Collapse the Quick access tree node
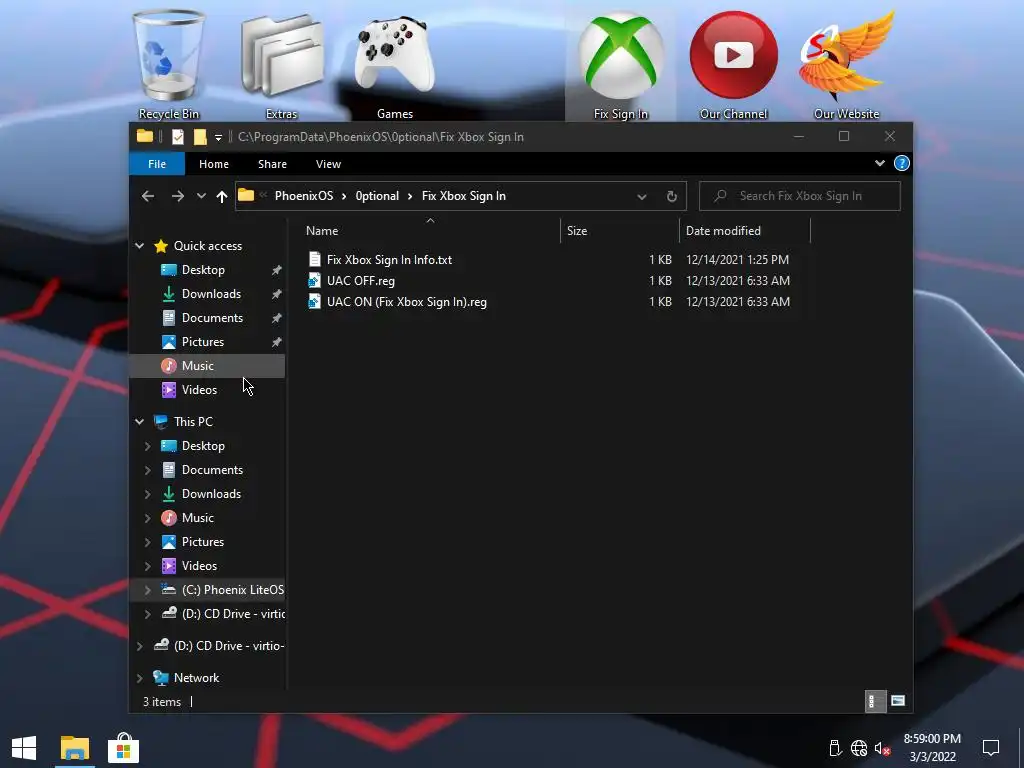1024x768 pixels. 140,246
